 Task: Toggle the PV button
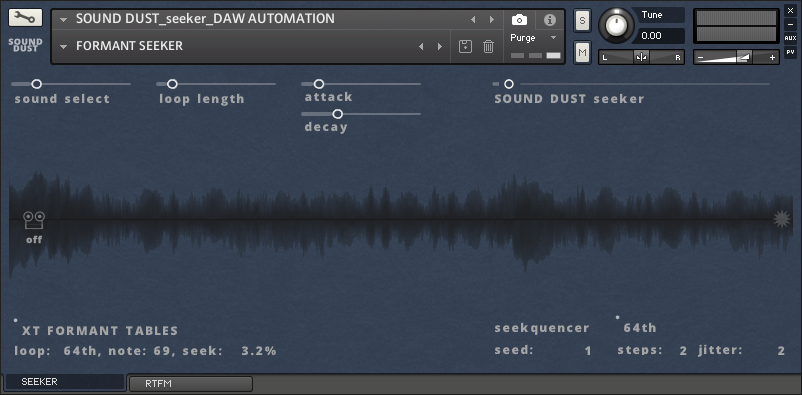790,52
